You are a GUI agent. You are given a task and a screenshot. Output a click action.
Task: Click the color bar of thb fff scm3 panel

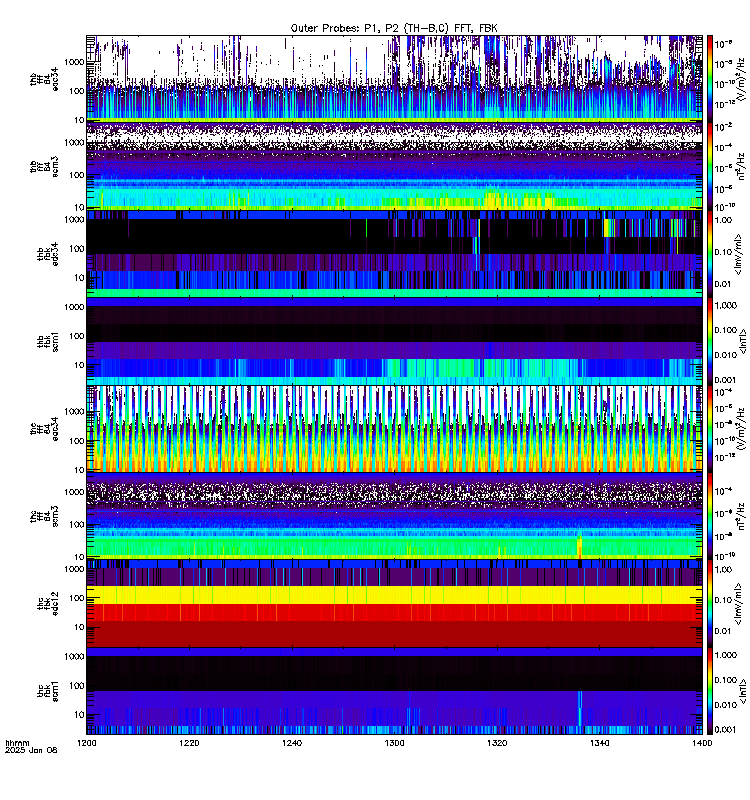coord(709,166)
